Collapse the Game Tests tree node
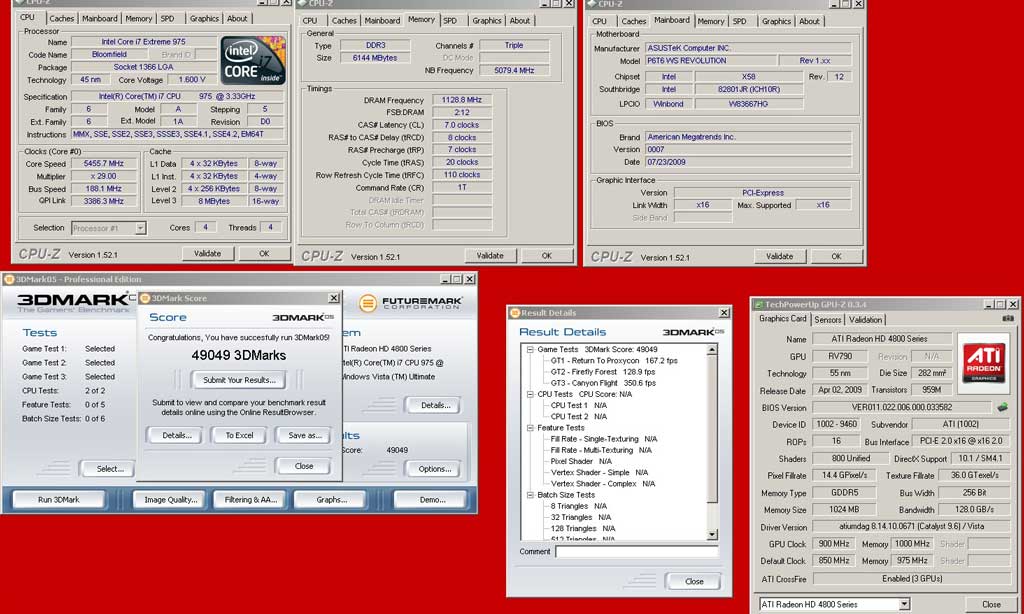This screenshot has width=1024, height=614. click(x=530, y=349)
